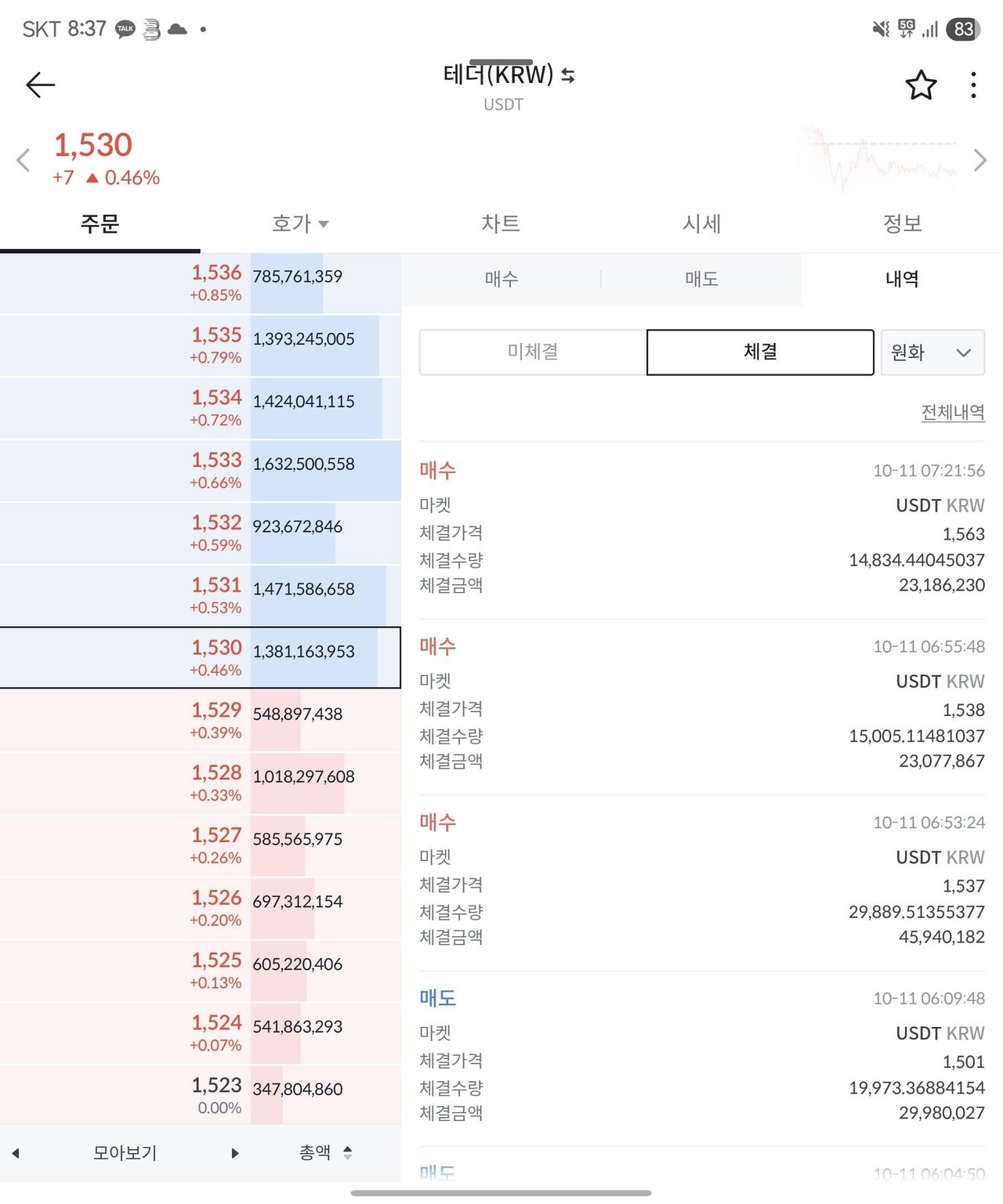This screenshot has width=1003, height=1204.
Task: Switch to the 차트 tab
Action: click(501, 223)
